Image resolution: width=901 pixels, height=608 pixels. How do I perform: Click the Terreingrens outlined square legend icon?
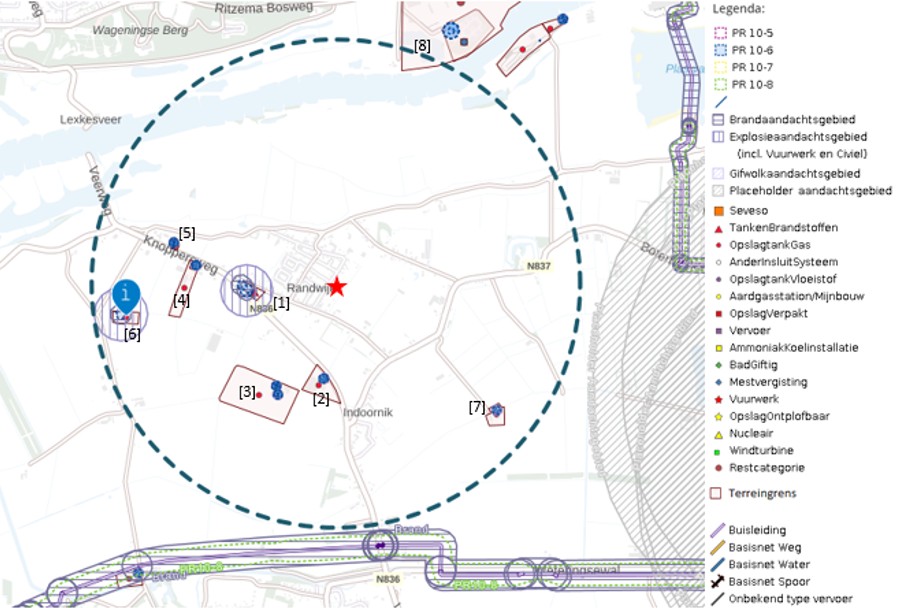pyautogui.click(x=716, y=494)
